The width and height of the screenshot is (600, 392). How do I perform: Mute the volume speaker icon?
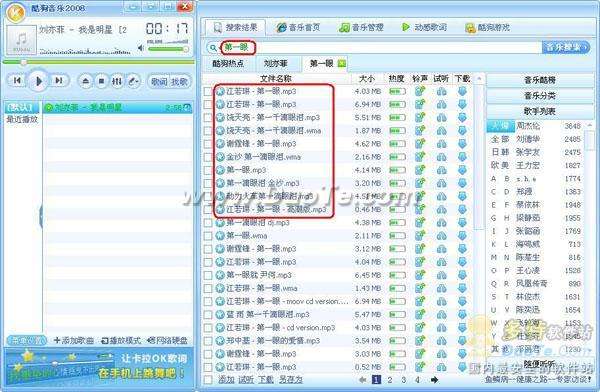click(x=141, y=48)
